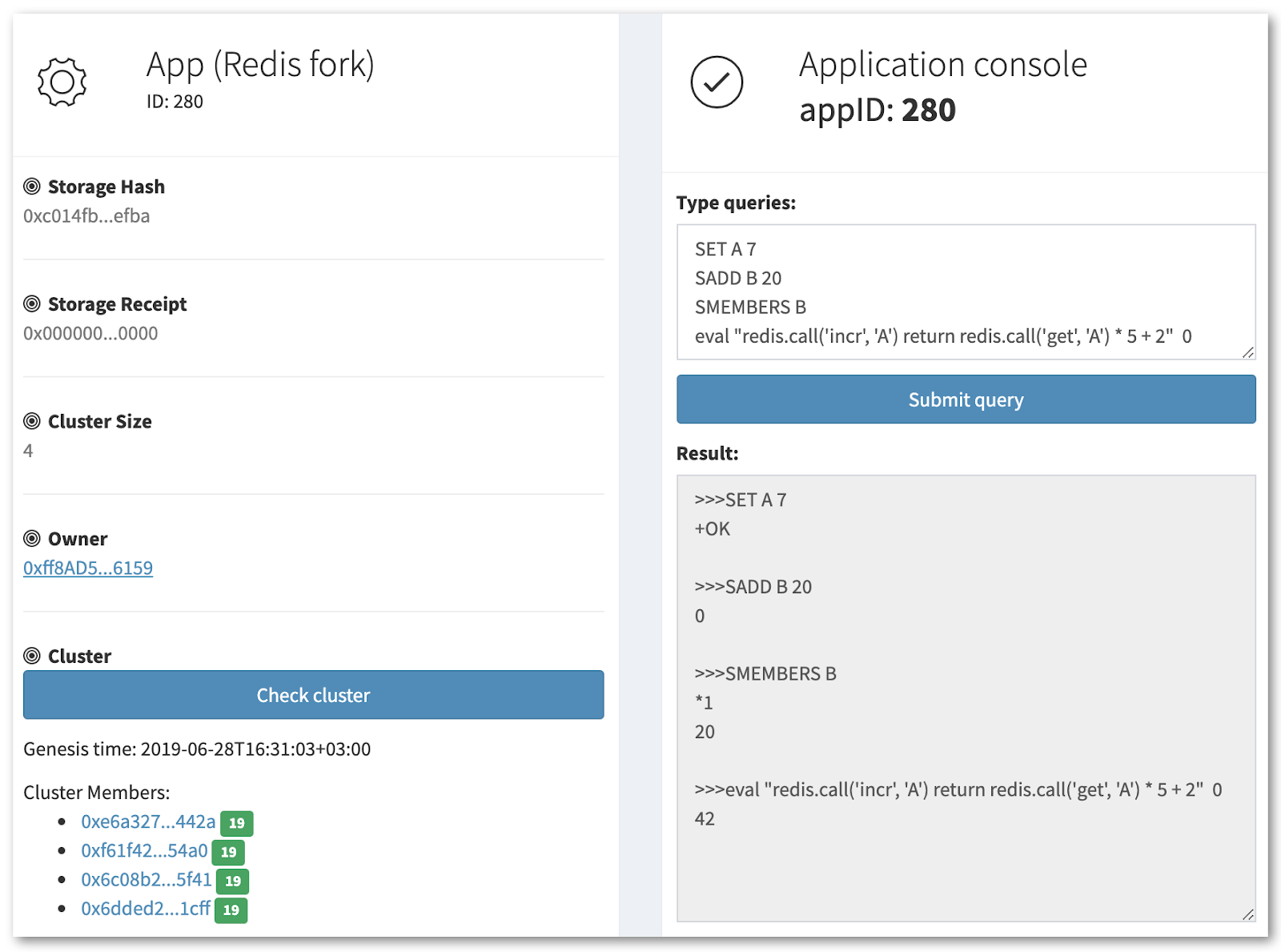Click the ID: 280 label
1281x952 pixels.
tap(175, 102)
